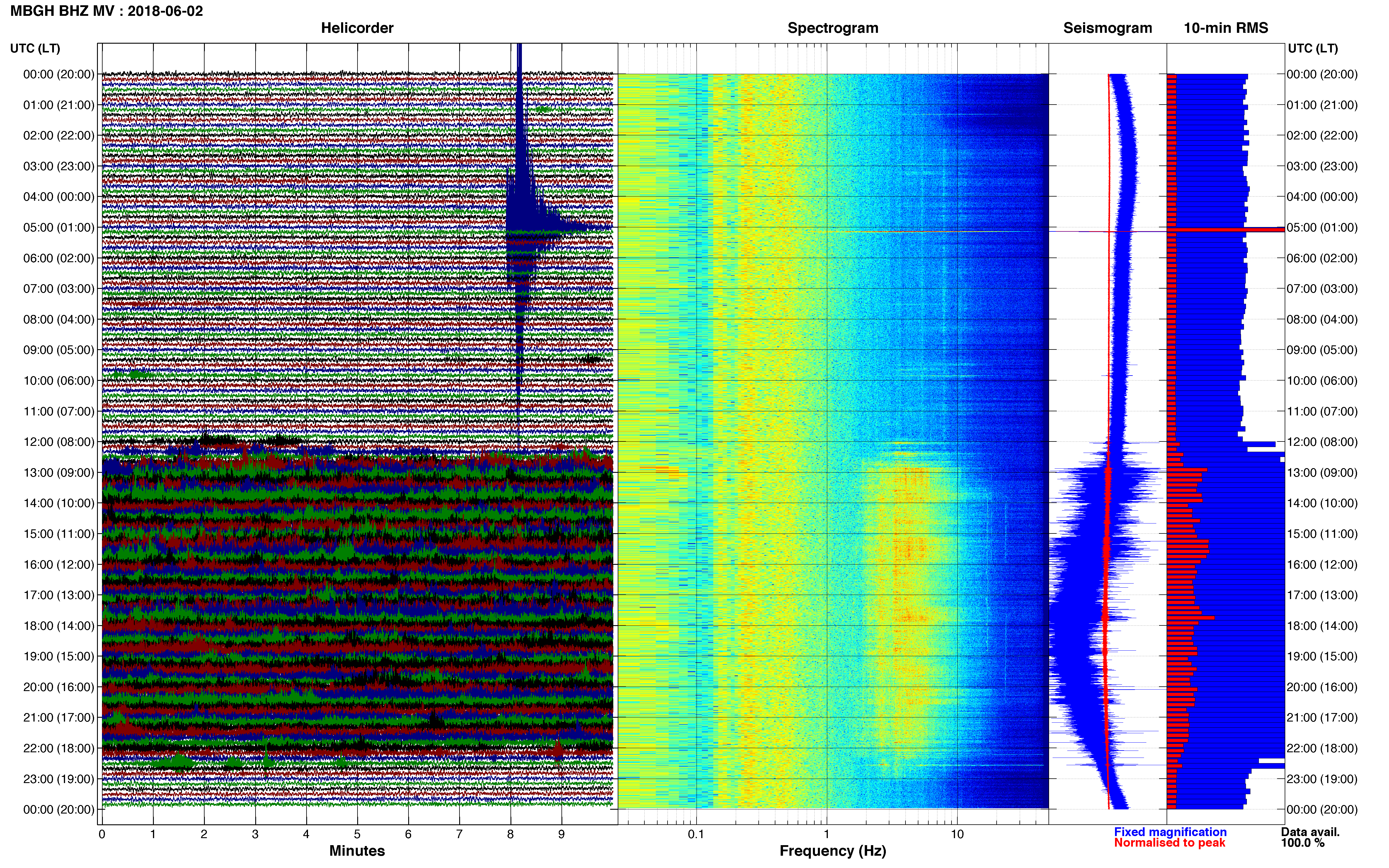Click the frequency tick label '1'
Viewport: 1389px width, 868px height.
827,834
